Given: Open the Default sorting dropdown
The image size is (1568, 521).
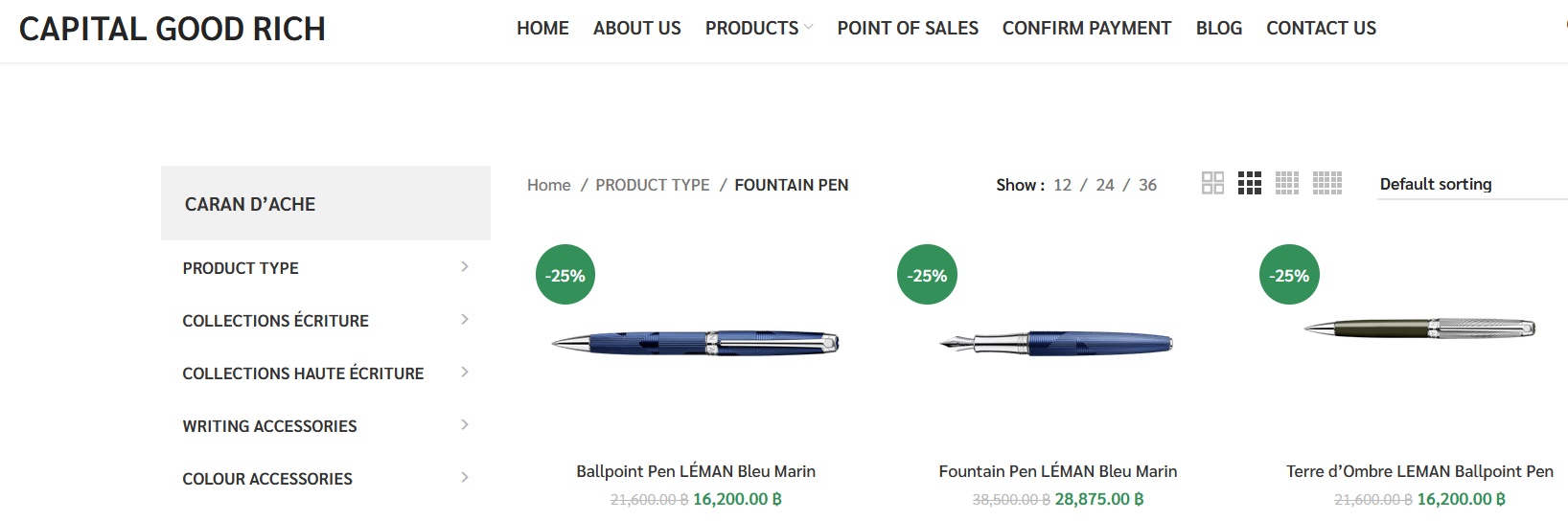Looking at the screenshot, I should [1466, 184].
